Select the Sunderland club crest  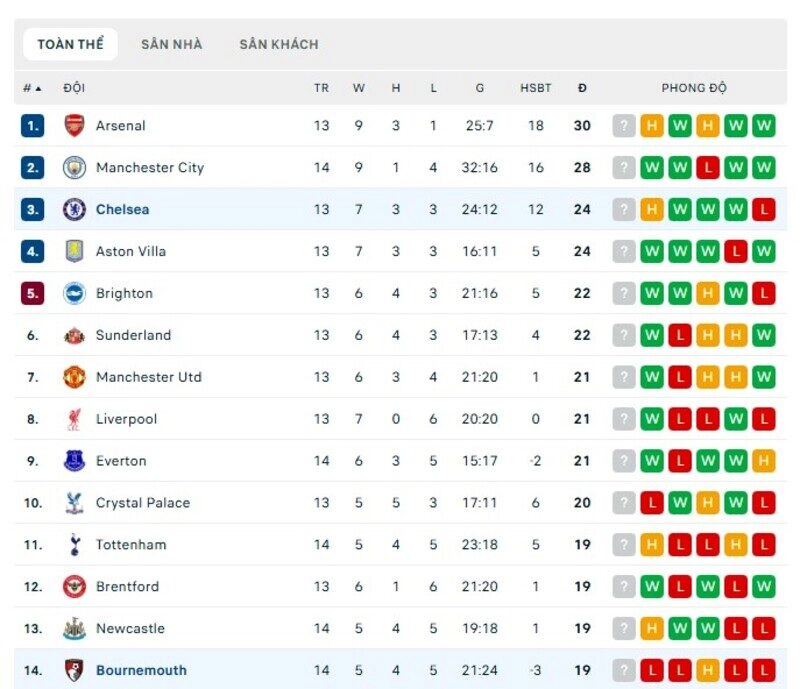pos(72,335)
